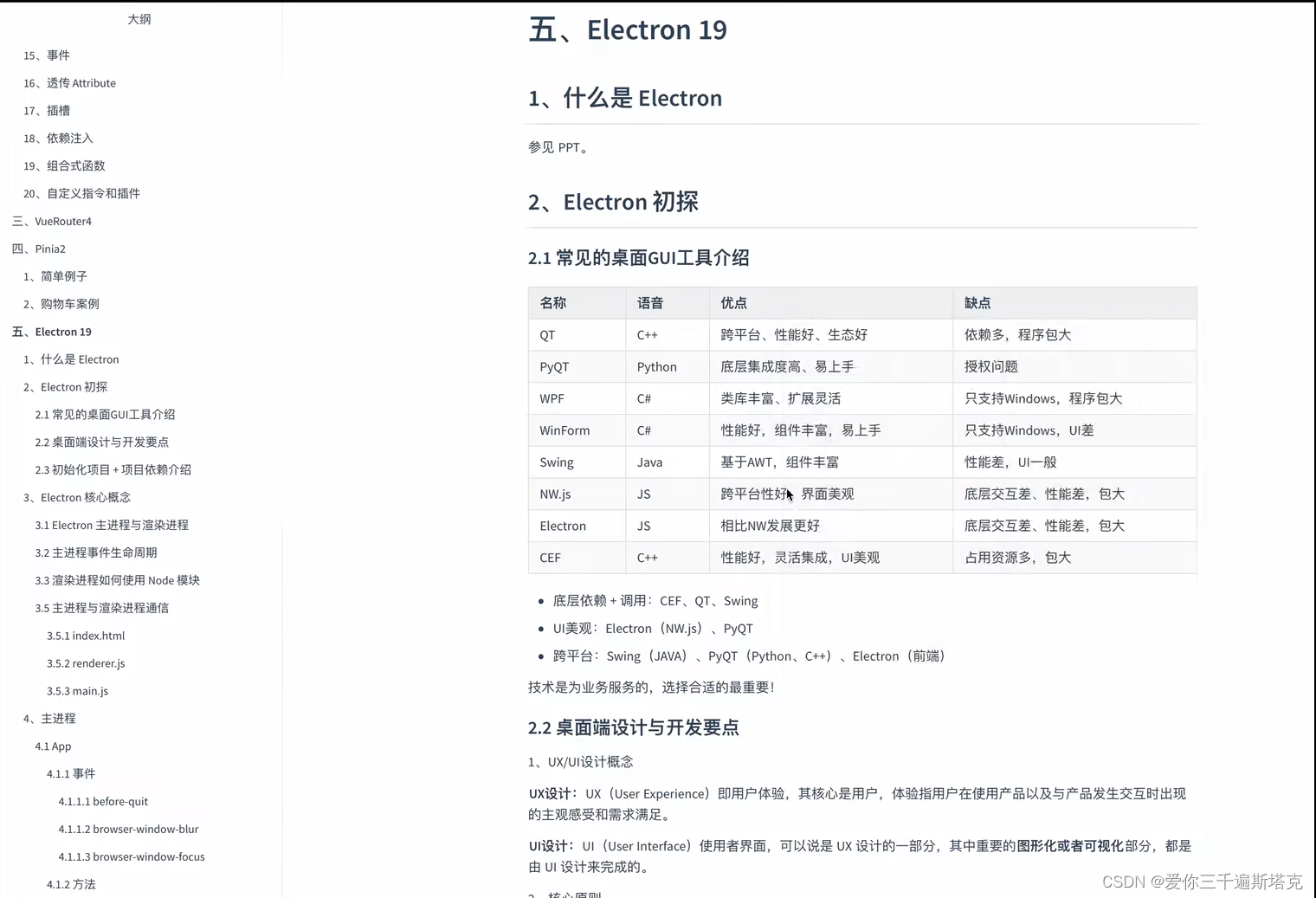Click the "2.2 桌面端设计与开发要点" heading

click(633, 727)
